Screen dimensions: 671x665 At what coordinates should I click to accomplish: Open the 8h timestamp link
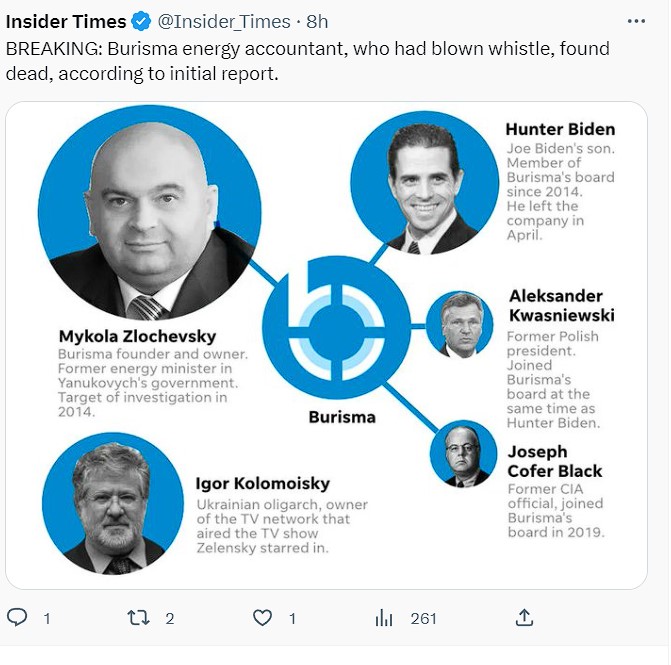tap(317, 21)
